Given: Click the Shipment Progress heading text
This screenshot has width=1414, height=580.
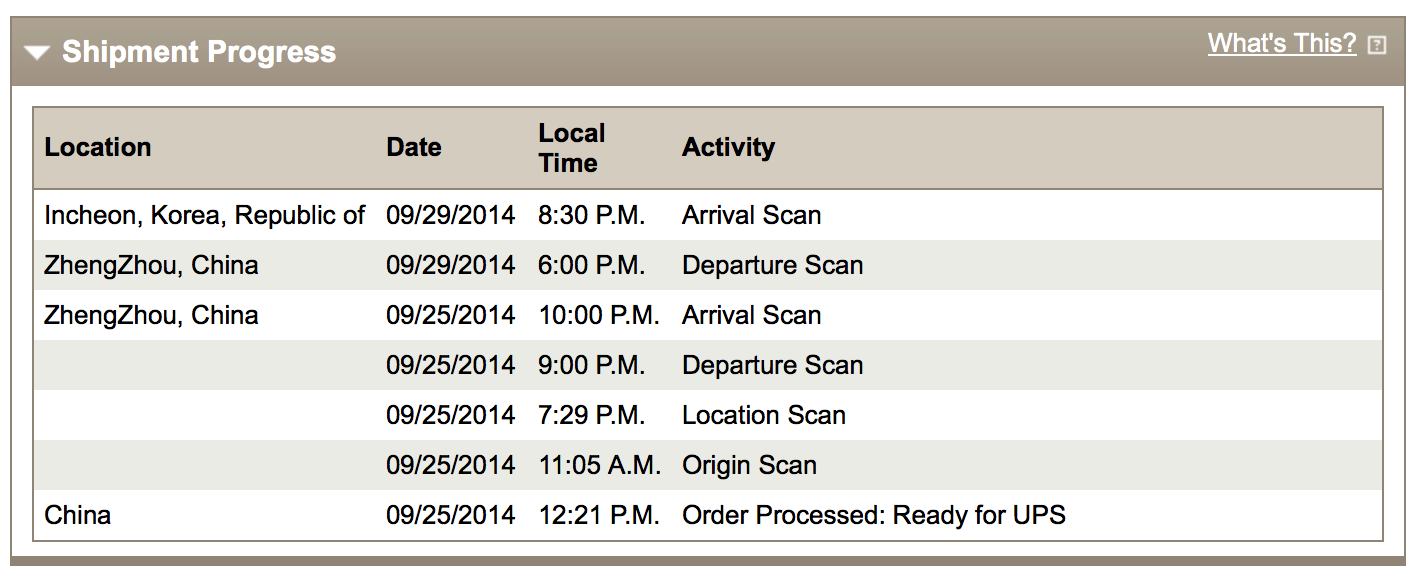Looking at the screenshot, I should point(199,52).
